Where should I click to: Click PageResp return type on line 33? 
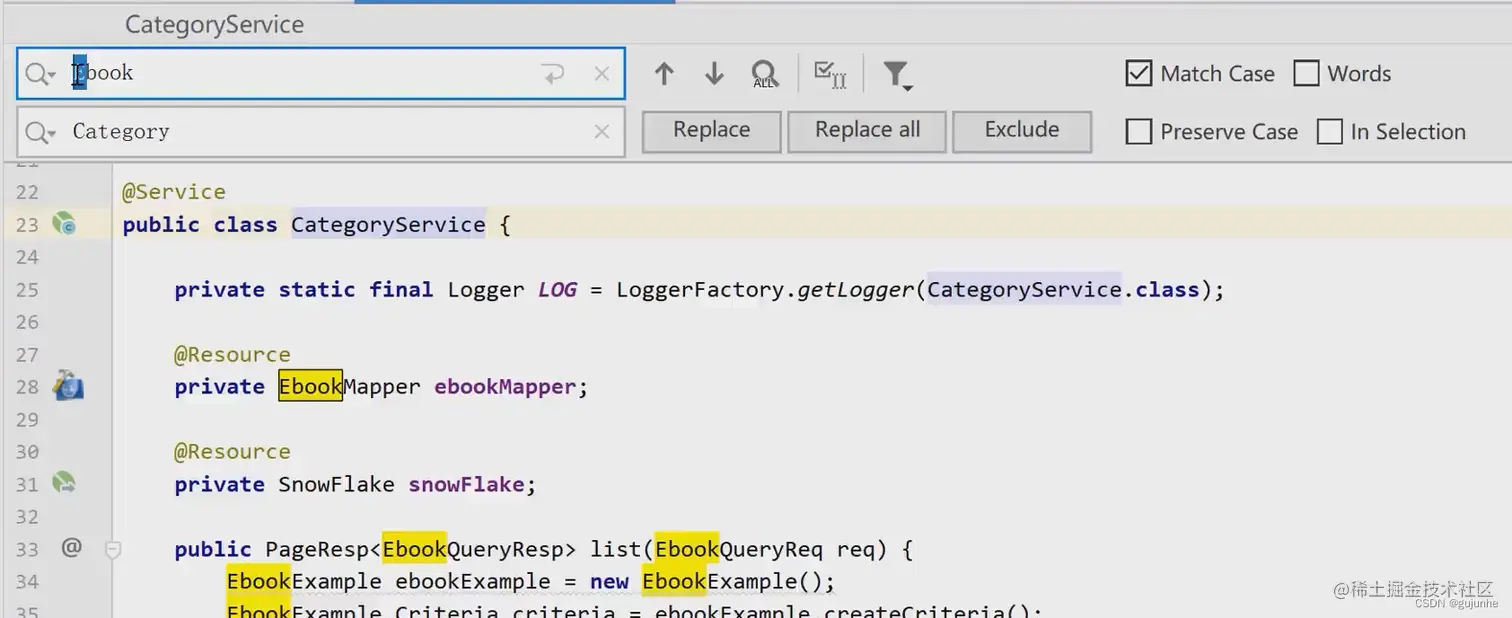317,549
